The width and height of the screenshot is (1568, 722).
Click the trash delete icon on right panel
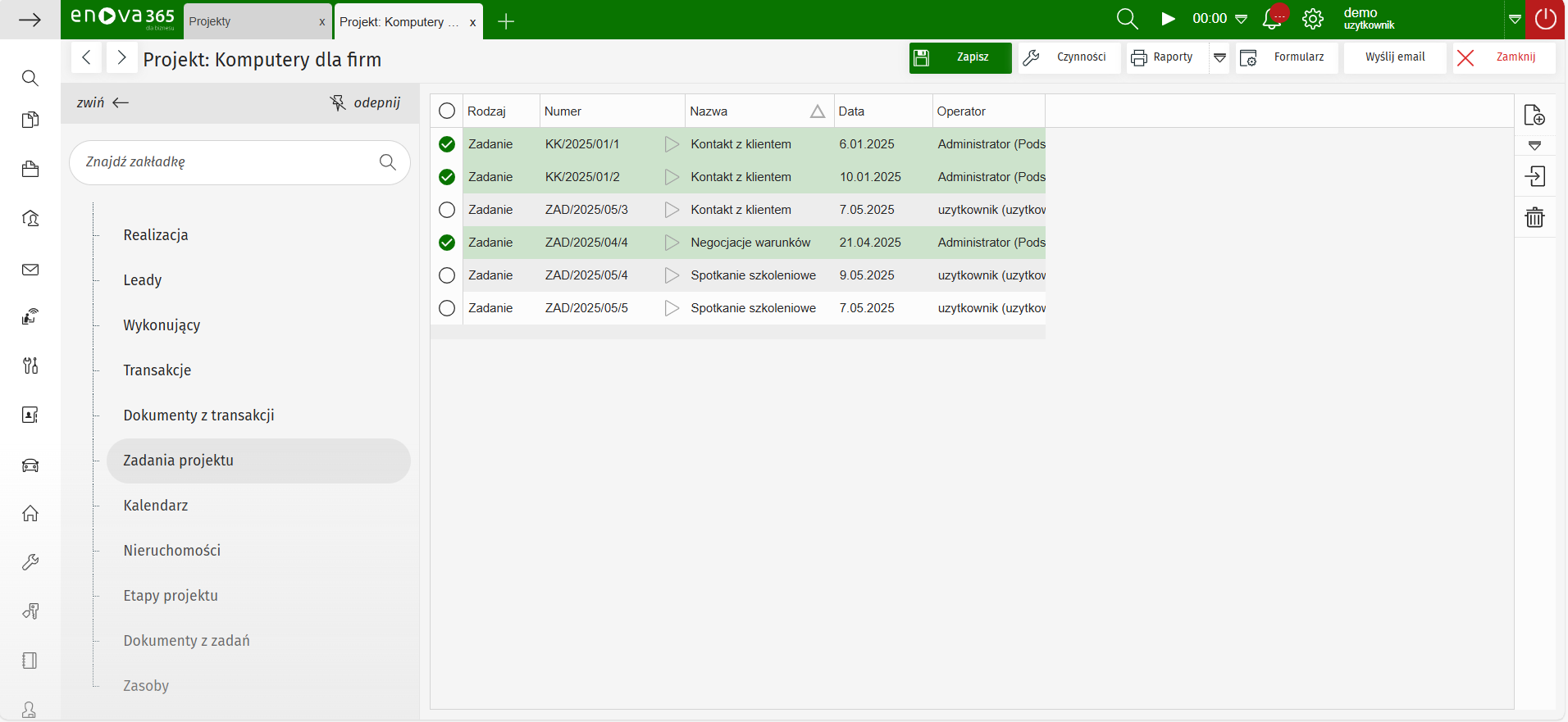pos(1534,217)
